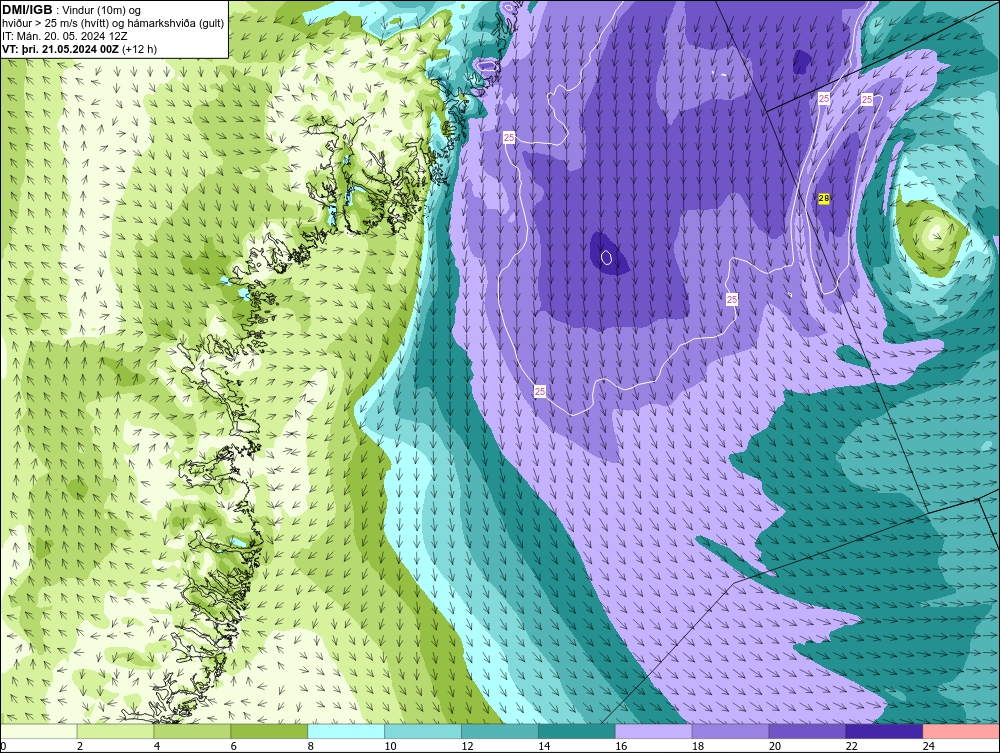The image size is (1000, 753).
Task: Click the legend scale value "8"
Action: click(x=311, y=746)
